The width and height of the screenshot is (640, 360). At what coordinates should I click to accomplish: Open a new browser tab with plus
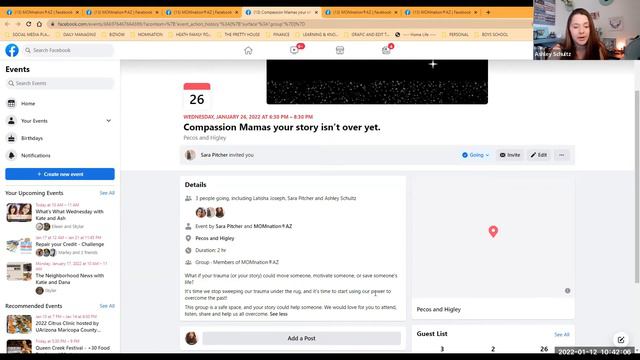coord(488,12)
